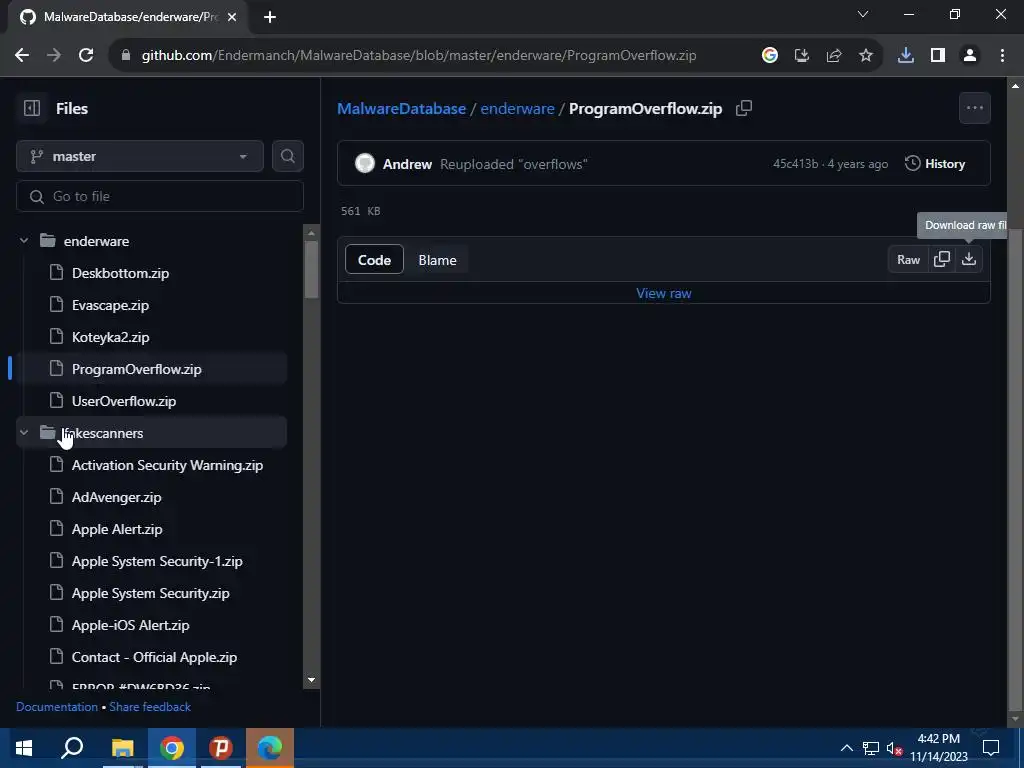Click the search magnifier button beside master
The height and width of the screenshot is (768, 1024).
coord(287,156)
